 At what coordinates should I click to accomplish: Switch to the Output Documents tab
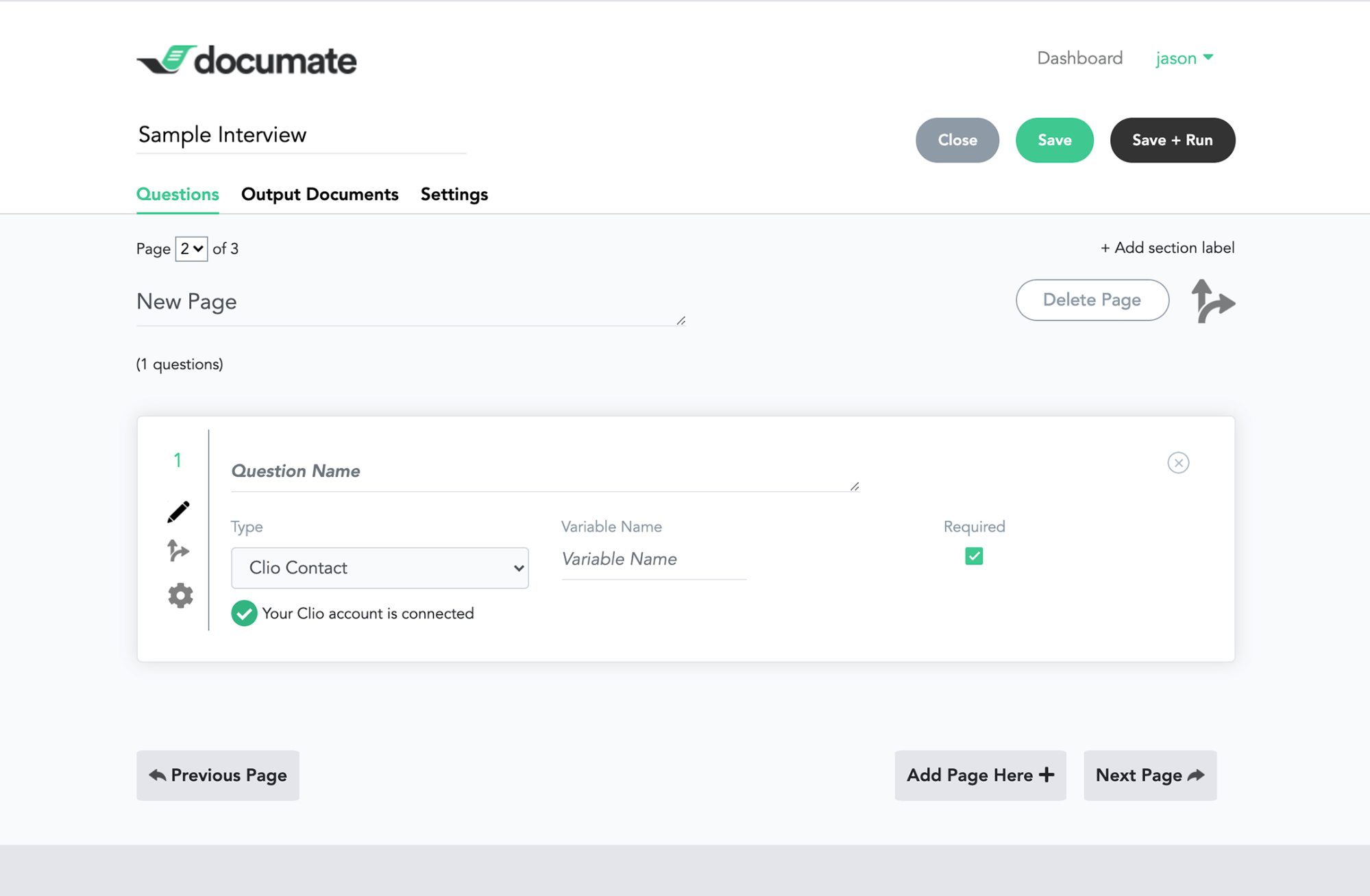click(319, 195)
